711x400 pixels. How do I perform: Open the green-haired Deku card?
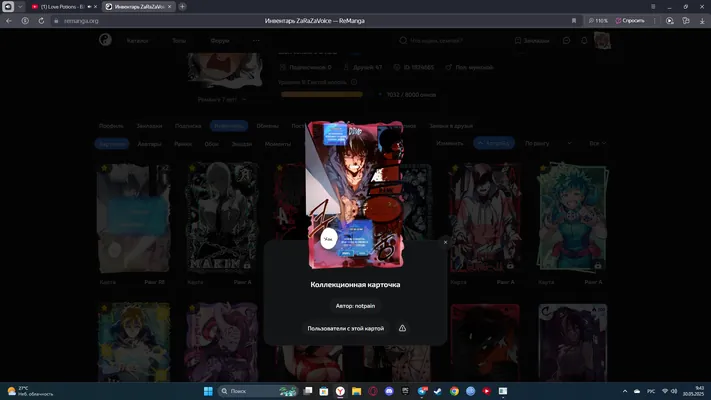click(x=572, y=217)
